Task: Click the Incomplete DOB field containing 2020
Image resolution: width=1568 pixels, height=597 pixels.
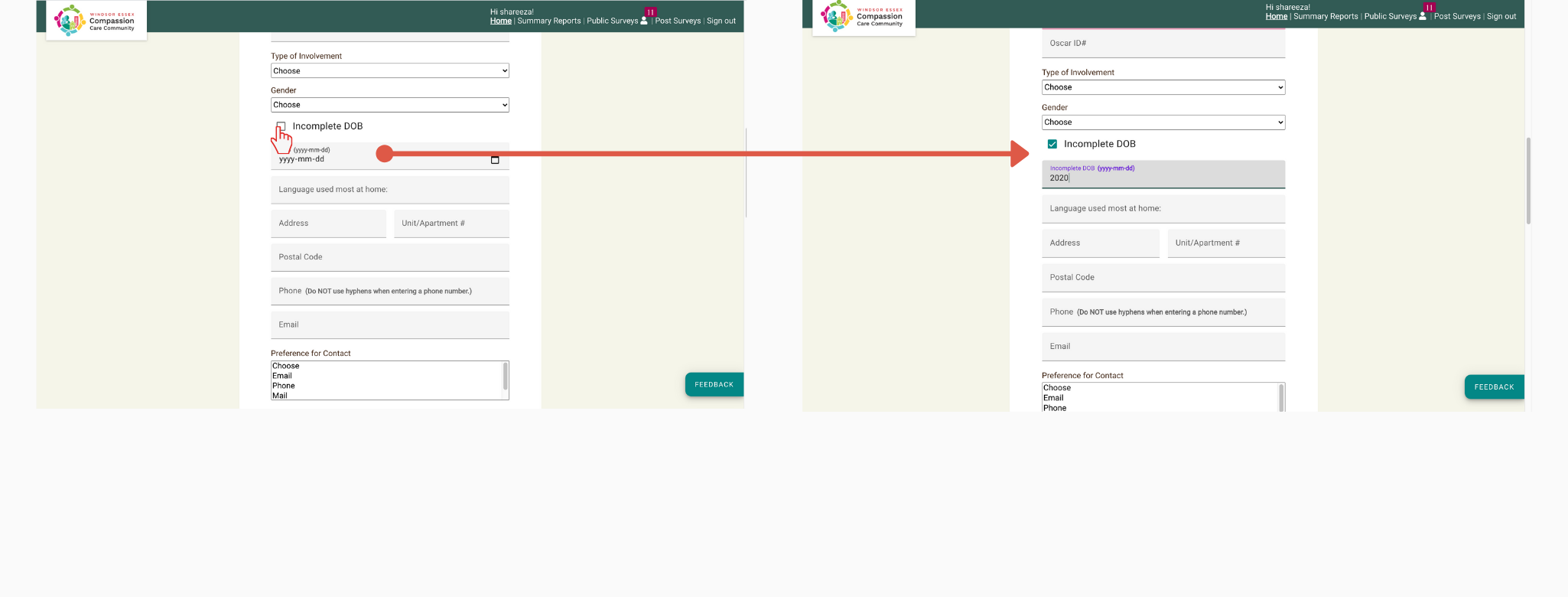Action: click(1163, 178)
